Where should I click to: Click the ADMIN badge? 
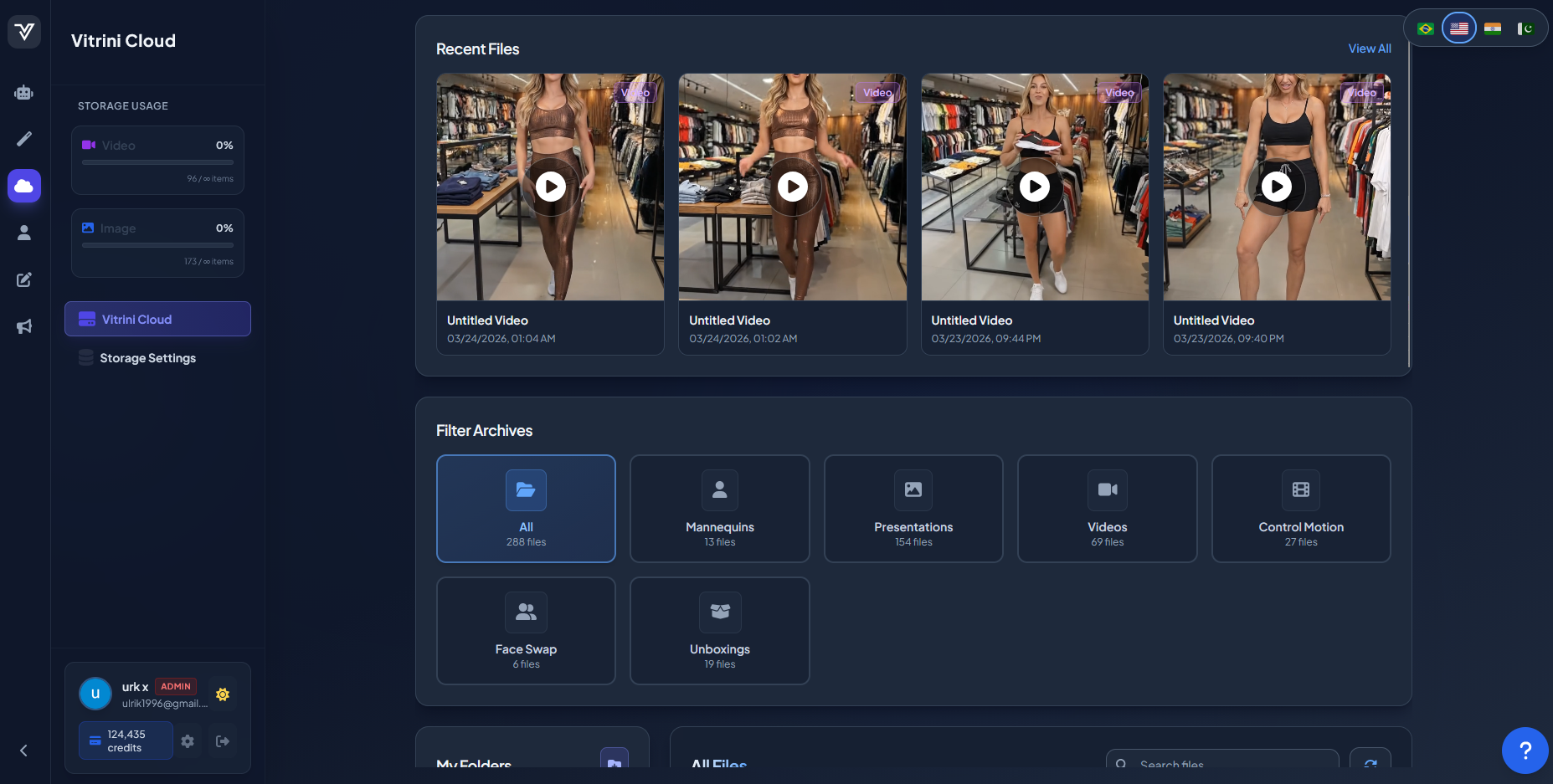pos(176,686)
